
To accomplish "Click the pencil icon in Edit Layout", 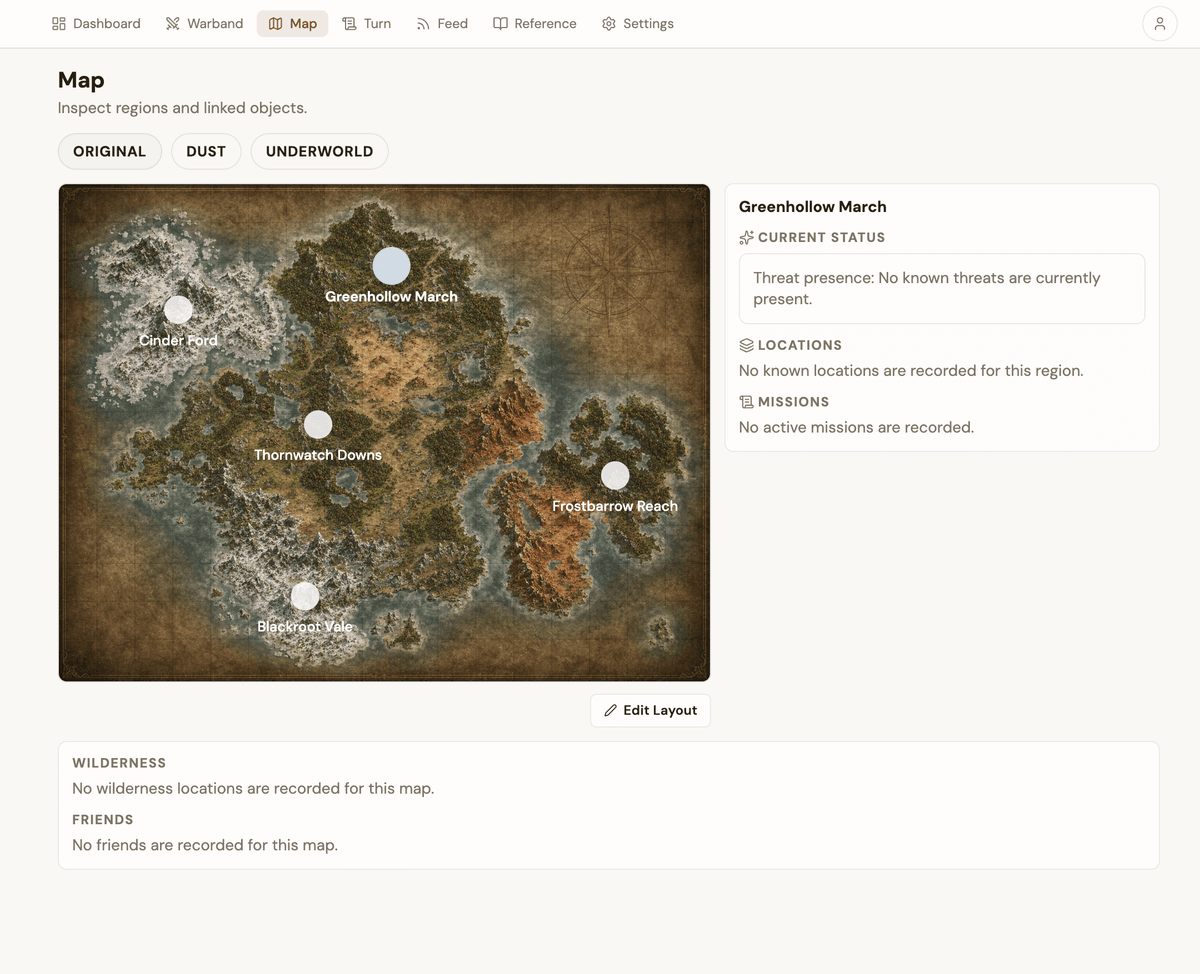I will coord(610,710).
